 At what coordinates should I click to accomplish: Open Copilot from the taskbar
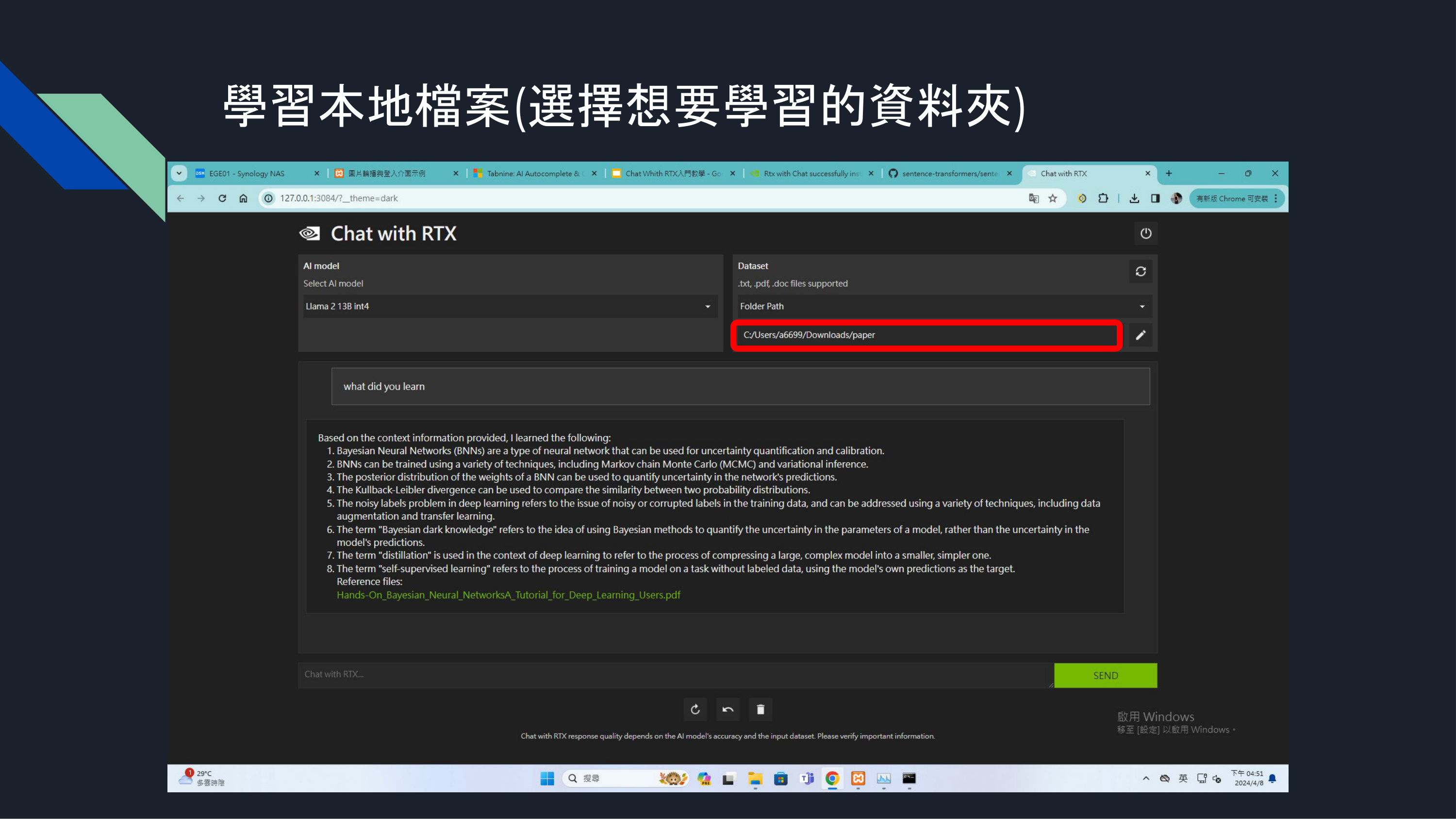coord(704,779)
